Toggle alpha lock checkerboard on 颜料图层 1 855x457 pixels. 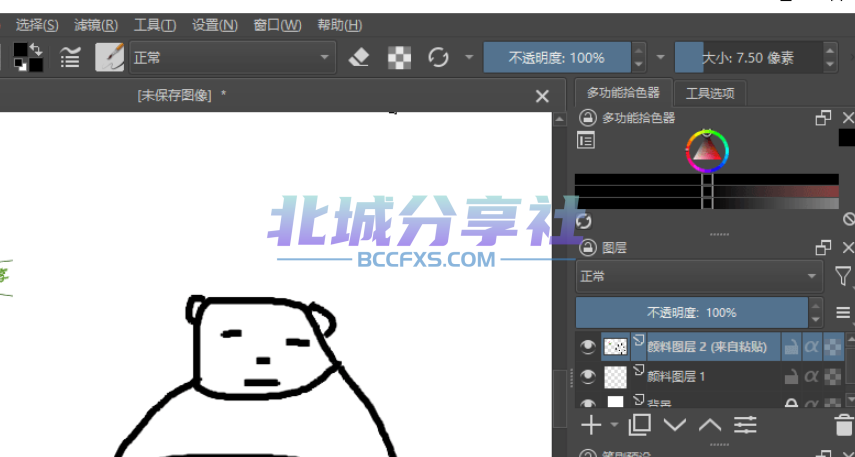(x=833, y=376)
